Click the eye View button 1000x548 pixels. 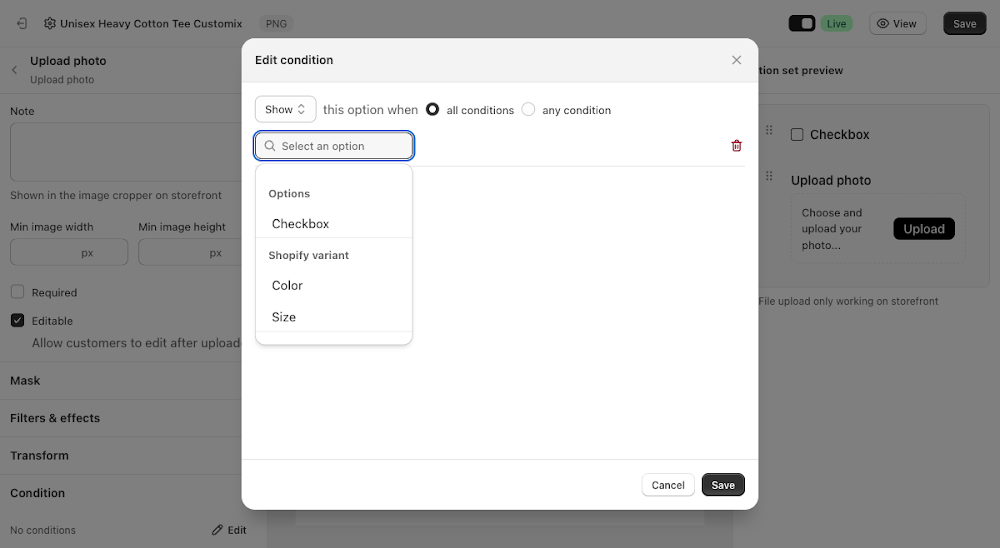pyautogui.click(x=897, y=24)
